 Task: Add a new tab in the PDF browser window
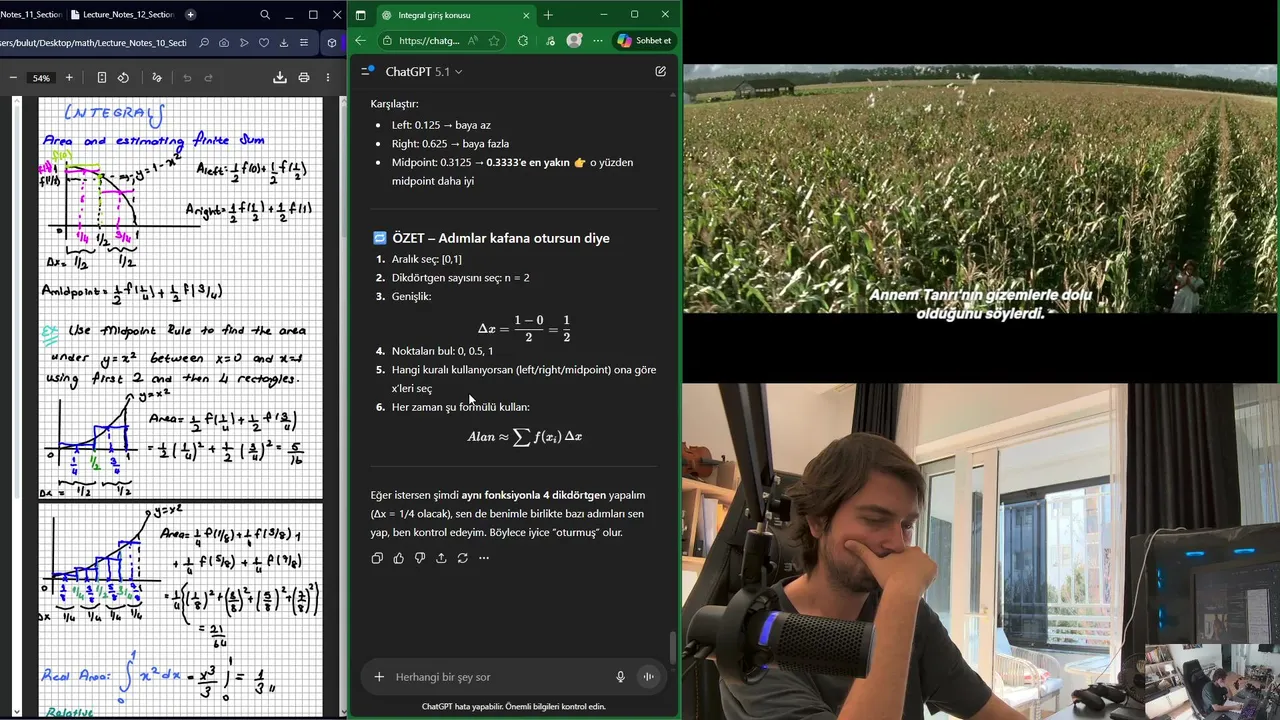click(x=191, y=15)
